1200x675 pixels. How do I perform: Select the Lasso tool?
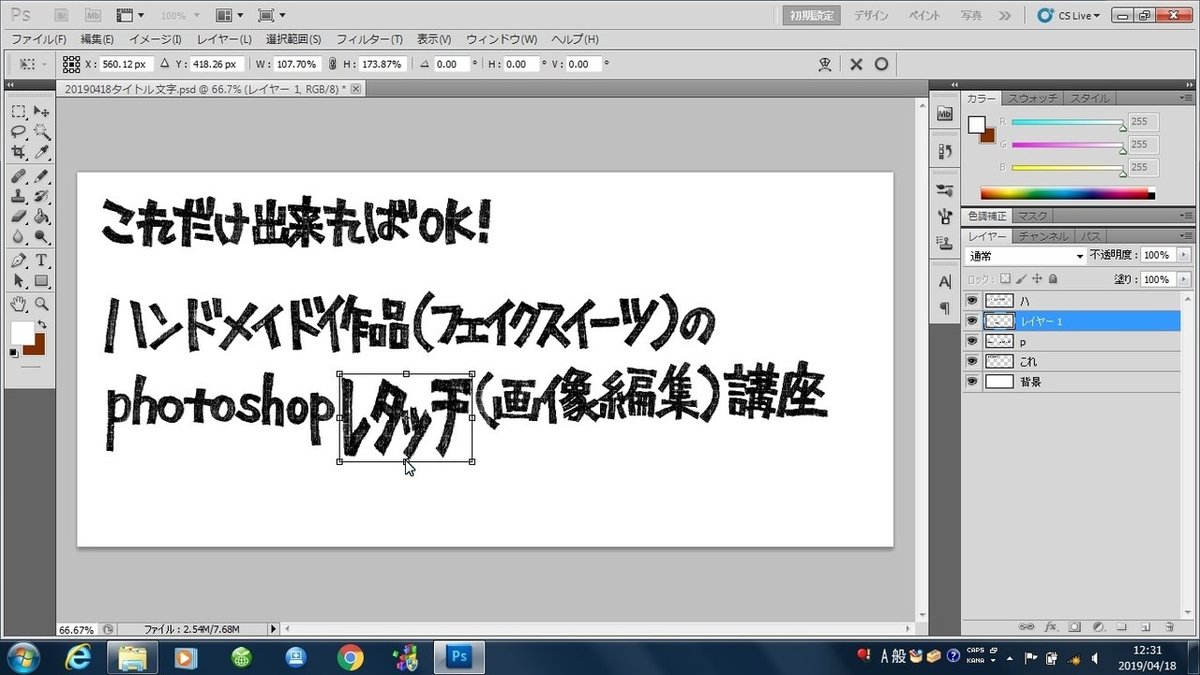tap(18, 132)
